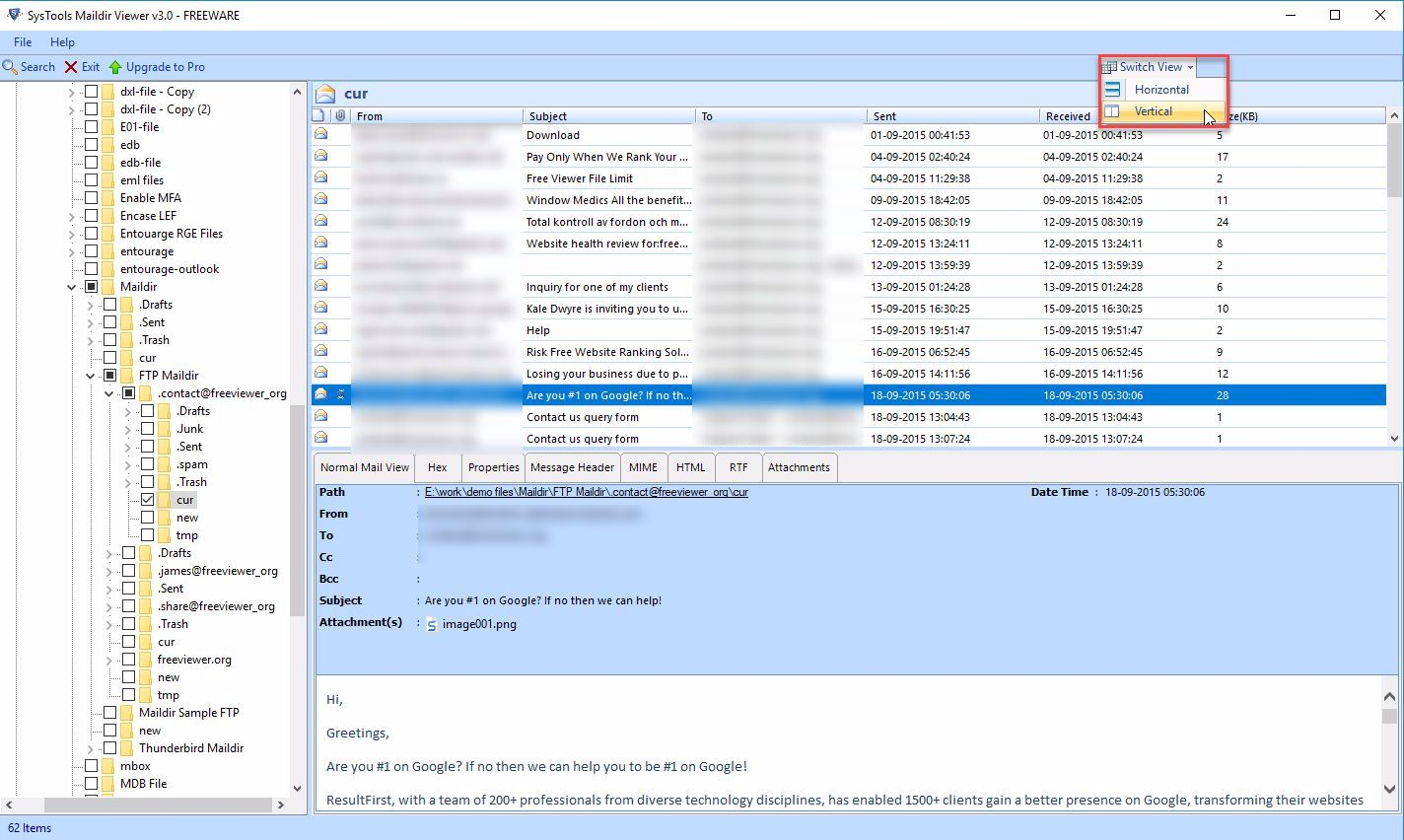Click the SysTools Maildir Viewer title bar icon

coord(13,15)
